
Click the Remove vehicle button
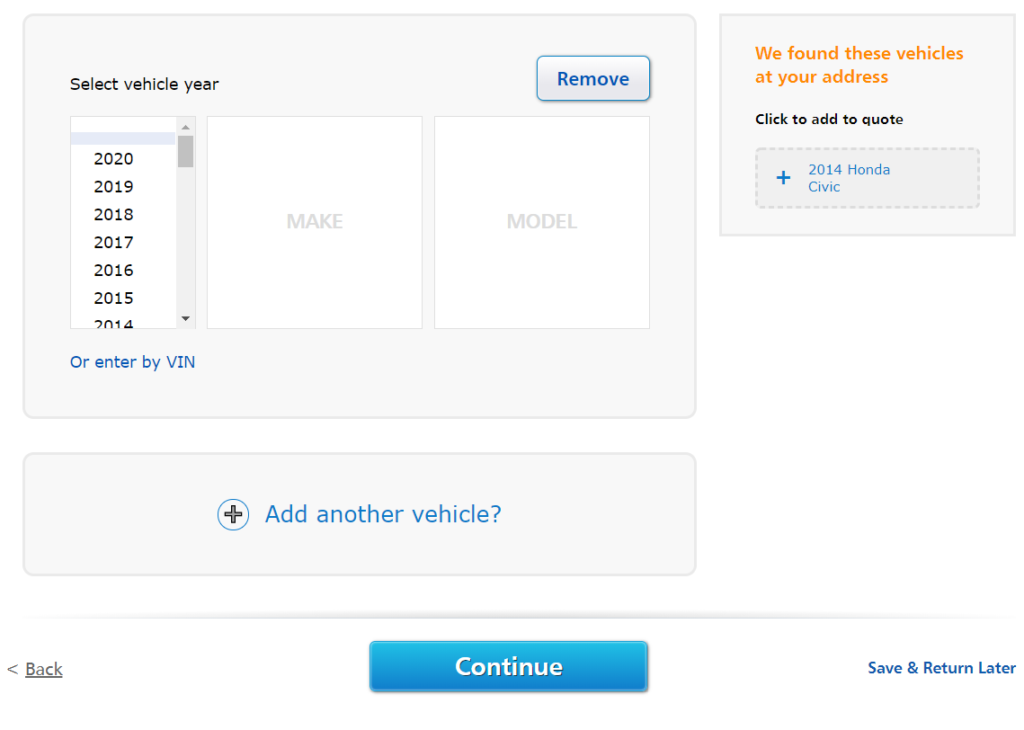point(593,78)
